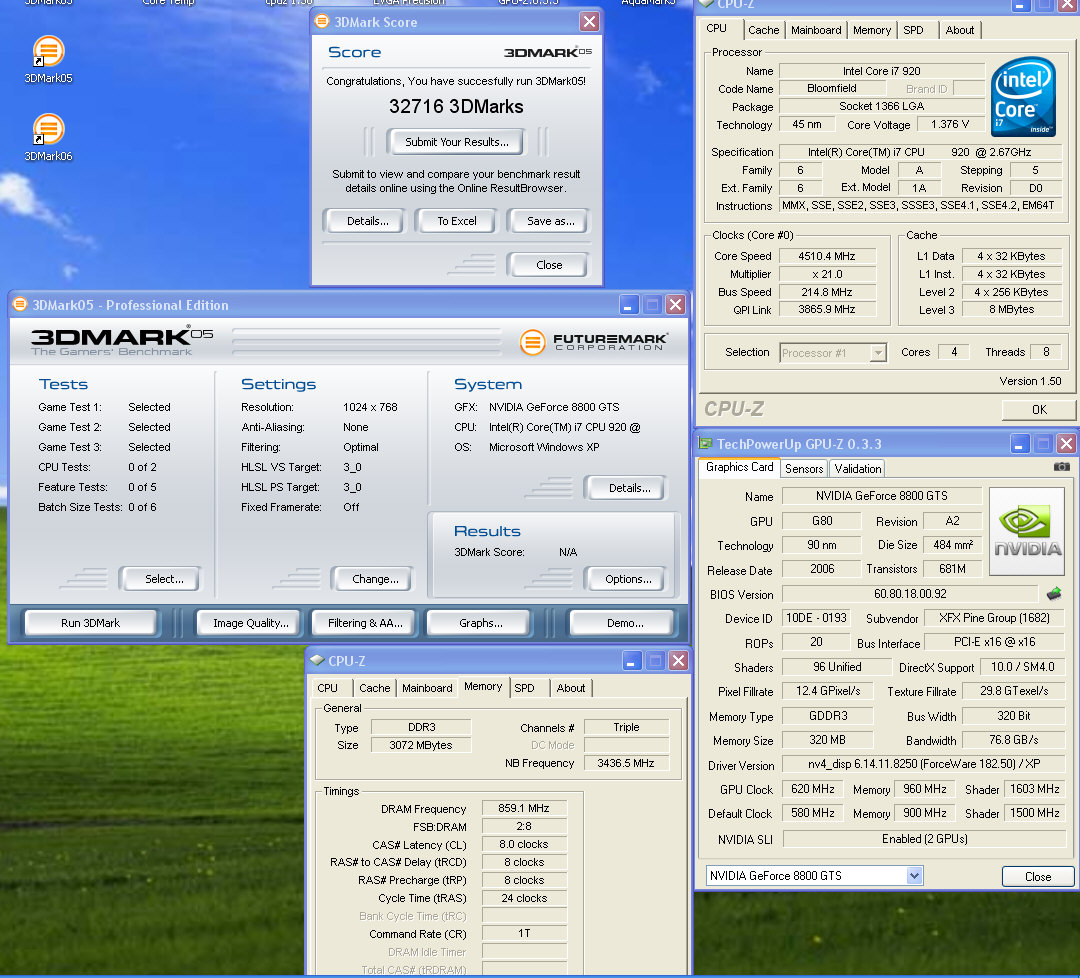Viewport: 1080px width, 978px height.
Task: Export score with To Excel button
Action: [457, 221]
